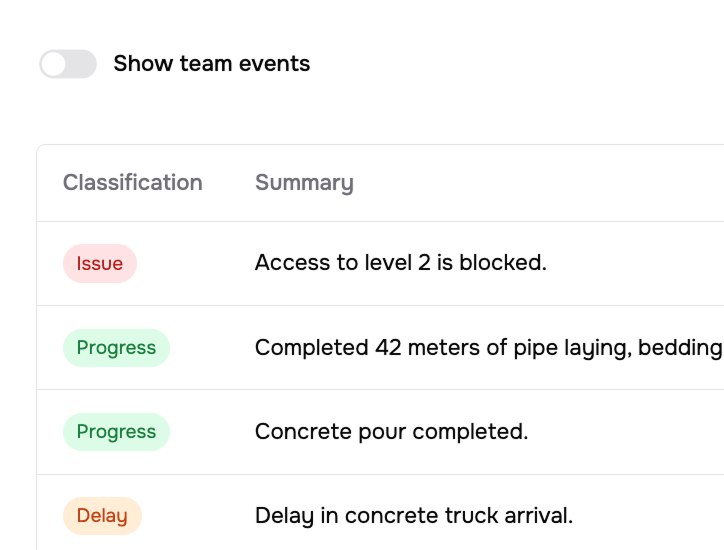Click the word "Completed" starting the pipe laying summary
The image size is (724, 550).
311,348
